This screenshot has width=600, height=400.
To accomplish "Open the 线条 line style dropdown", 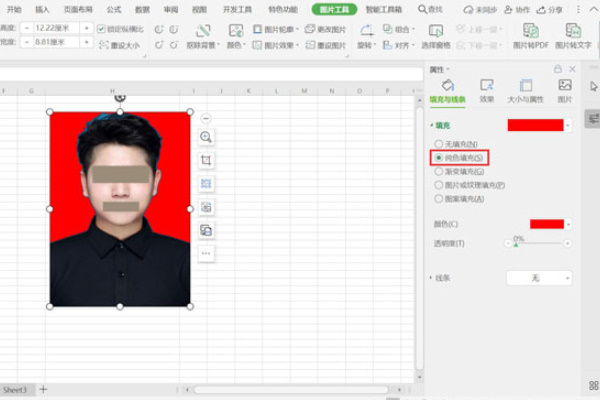I will pyautogui.click(x=540, y=277).
